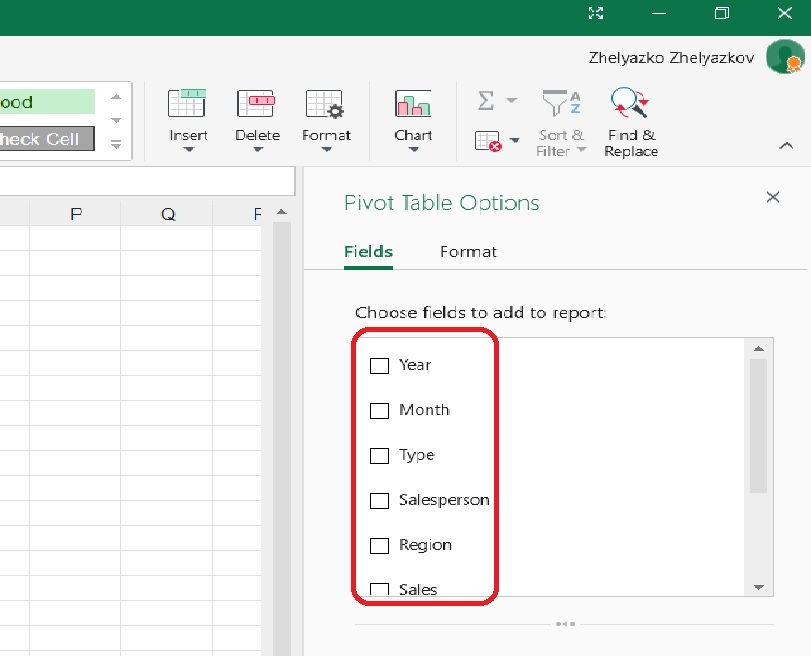Image resolution: width=811 pixels, height=656 pixels.
Task: Close the Pivot Table Options panel
Action: [773, 197]
